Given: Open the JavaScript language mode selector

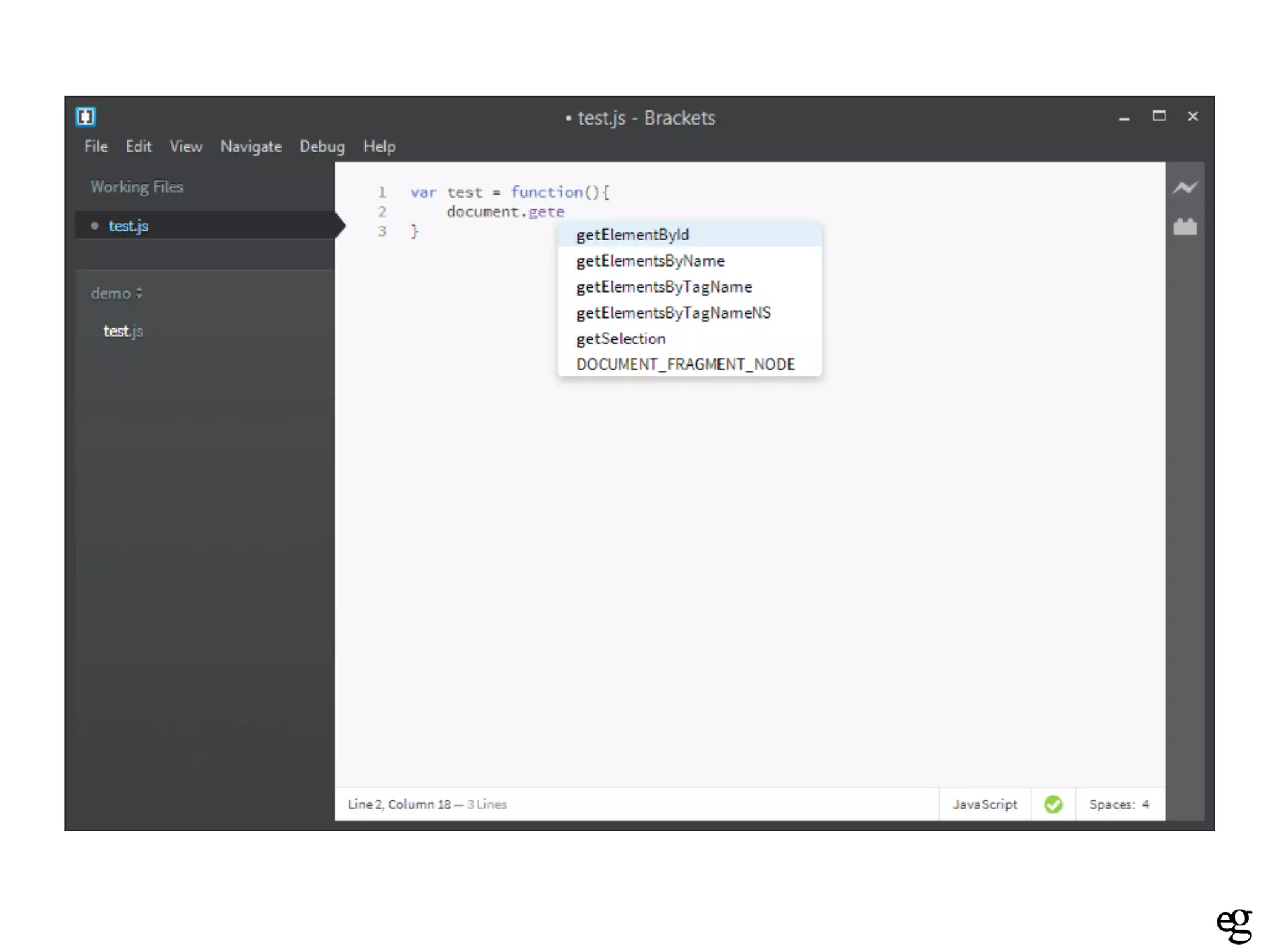Looking at the screenshot, I should (985, 804).
